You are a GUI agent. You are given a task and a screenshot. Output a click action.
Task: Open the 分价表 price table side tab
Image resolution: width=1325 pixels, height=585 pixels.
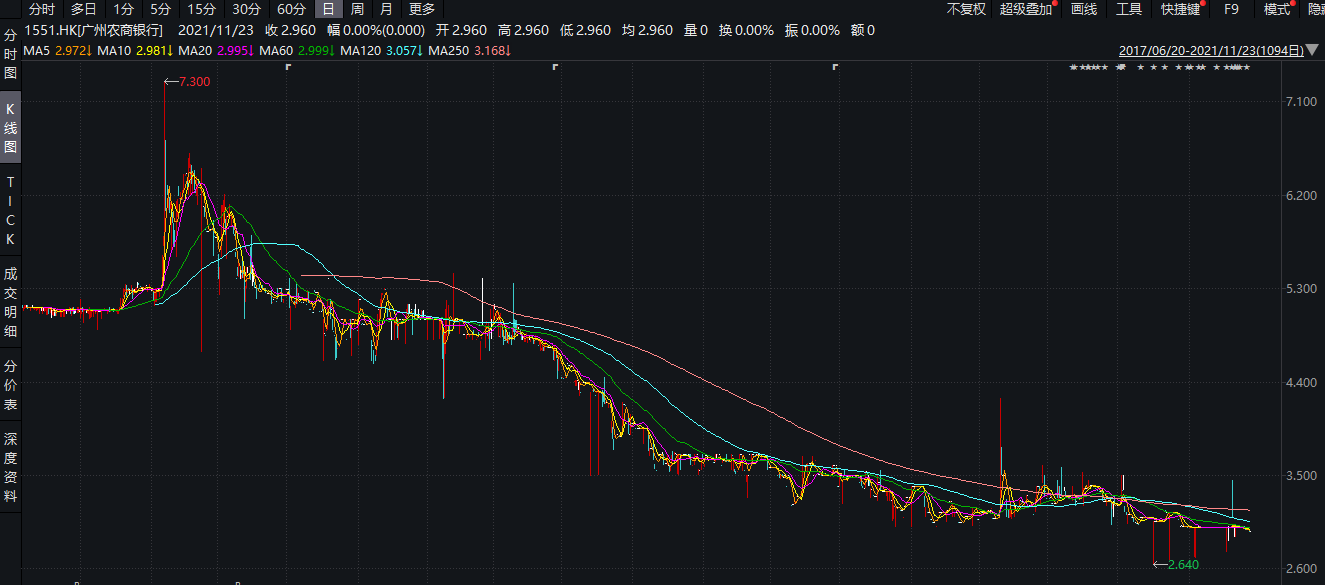10,385
